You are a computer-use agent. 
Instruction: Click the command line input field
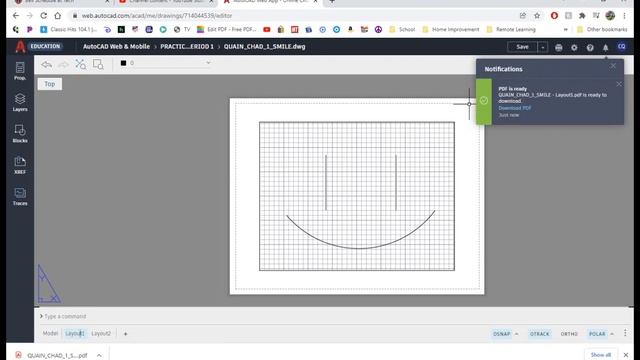pos(333,316)
